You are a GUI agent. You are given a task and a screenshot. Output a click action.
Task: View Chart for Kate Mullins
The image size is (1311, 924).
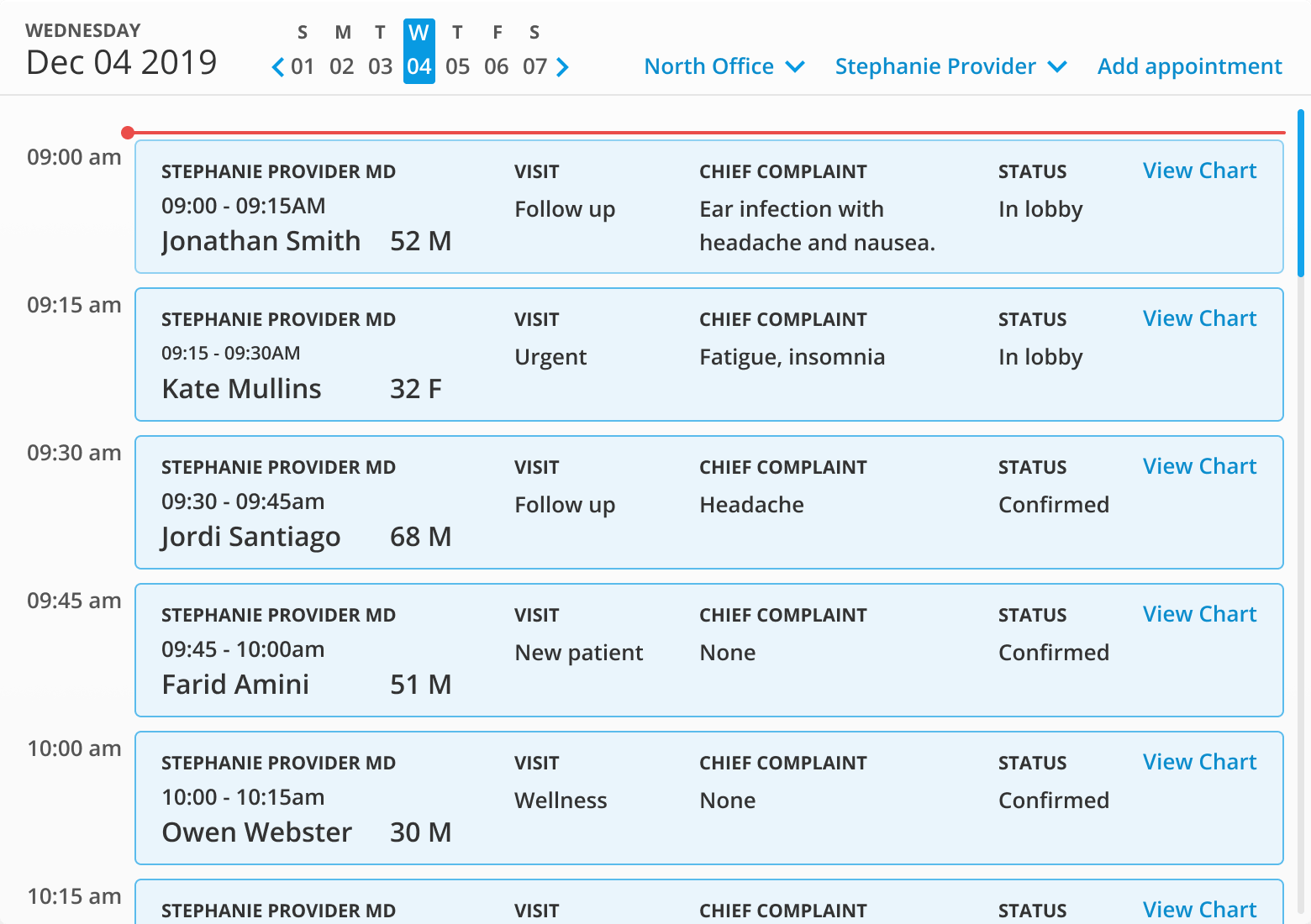coord(1199,318)
